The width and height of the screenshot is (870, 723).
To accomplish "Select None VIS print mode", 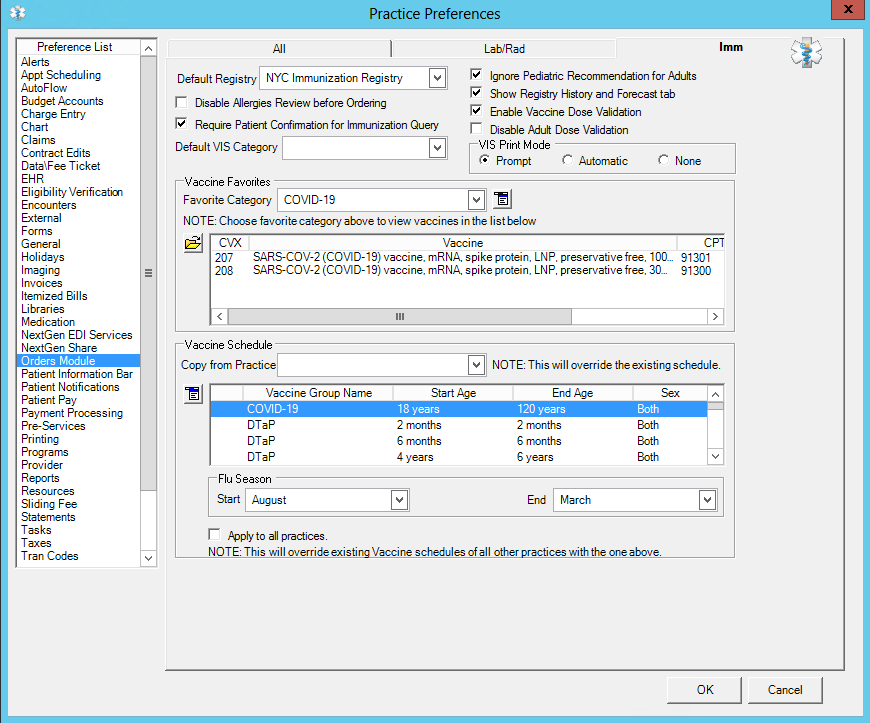I will point(663,160).
